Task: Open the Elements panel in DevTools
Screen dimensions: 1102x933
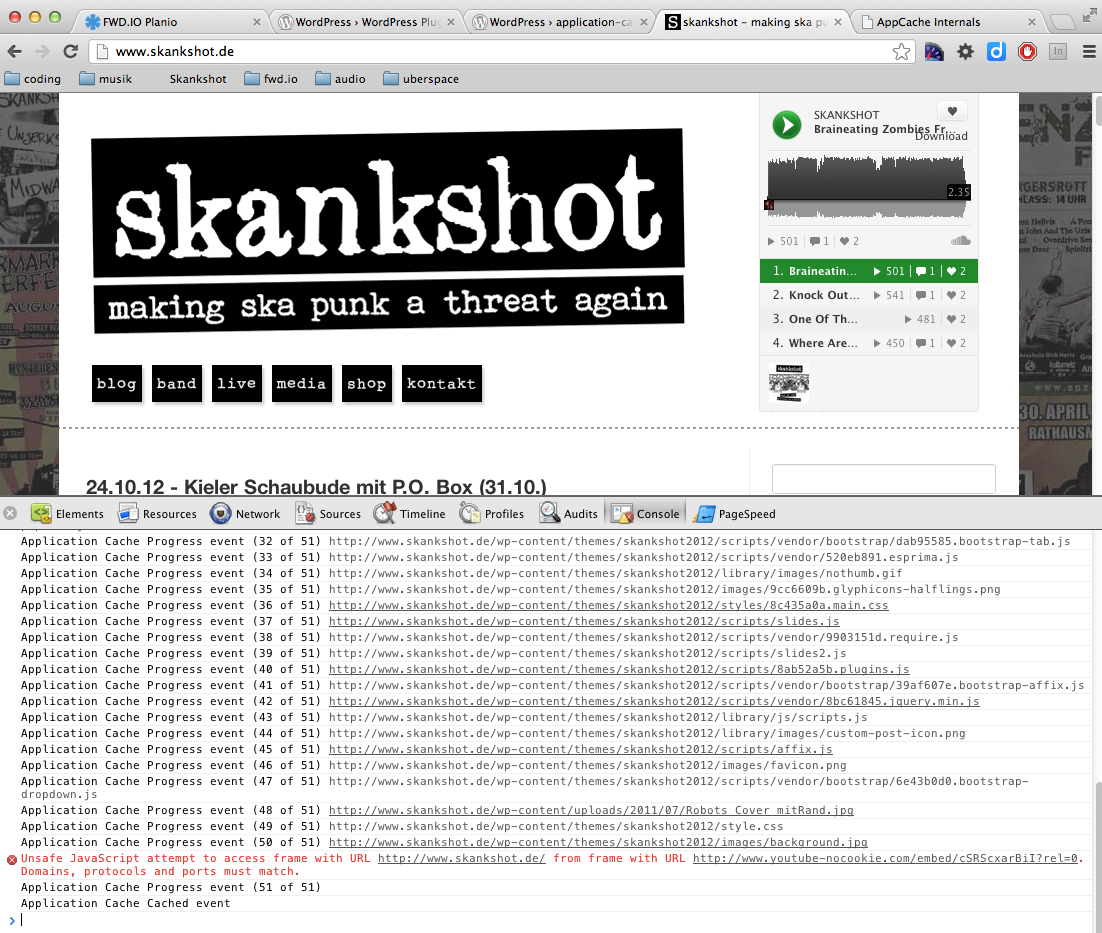Action: click(x=68, y=514)
